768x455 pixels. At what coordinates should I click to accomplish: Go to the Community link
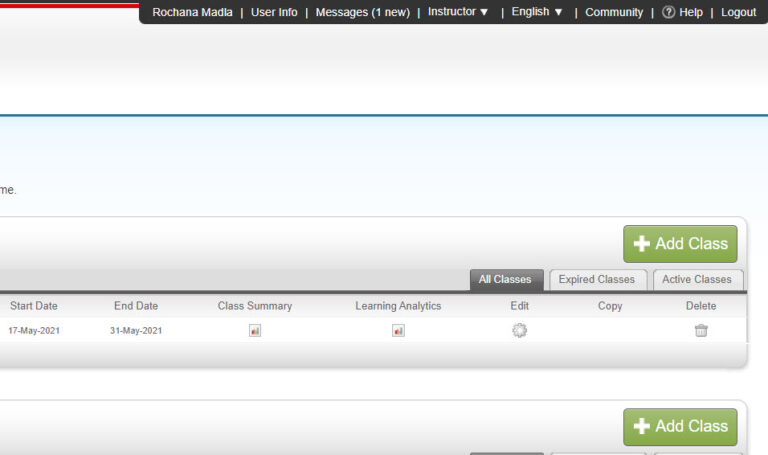614,12
